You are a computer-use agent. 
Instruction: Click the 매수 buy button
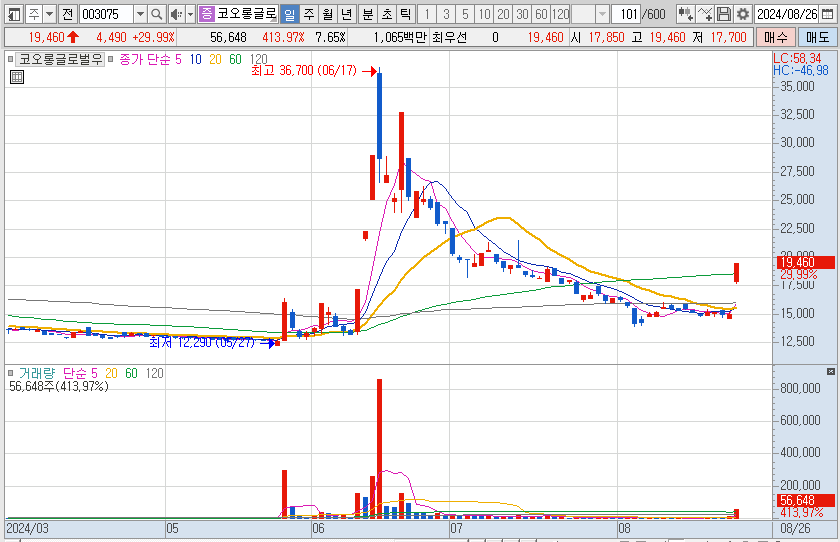(x=775, y=37)
